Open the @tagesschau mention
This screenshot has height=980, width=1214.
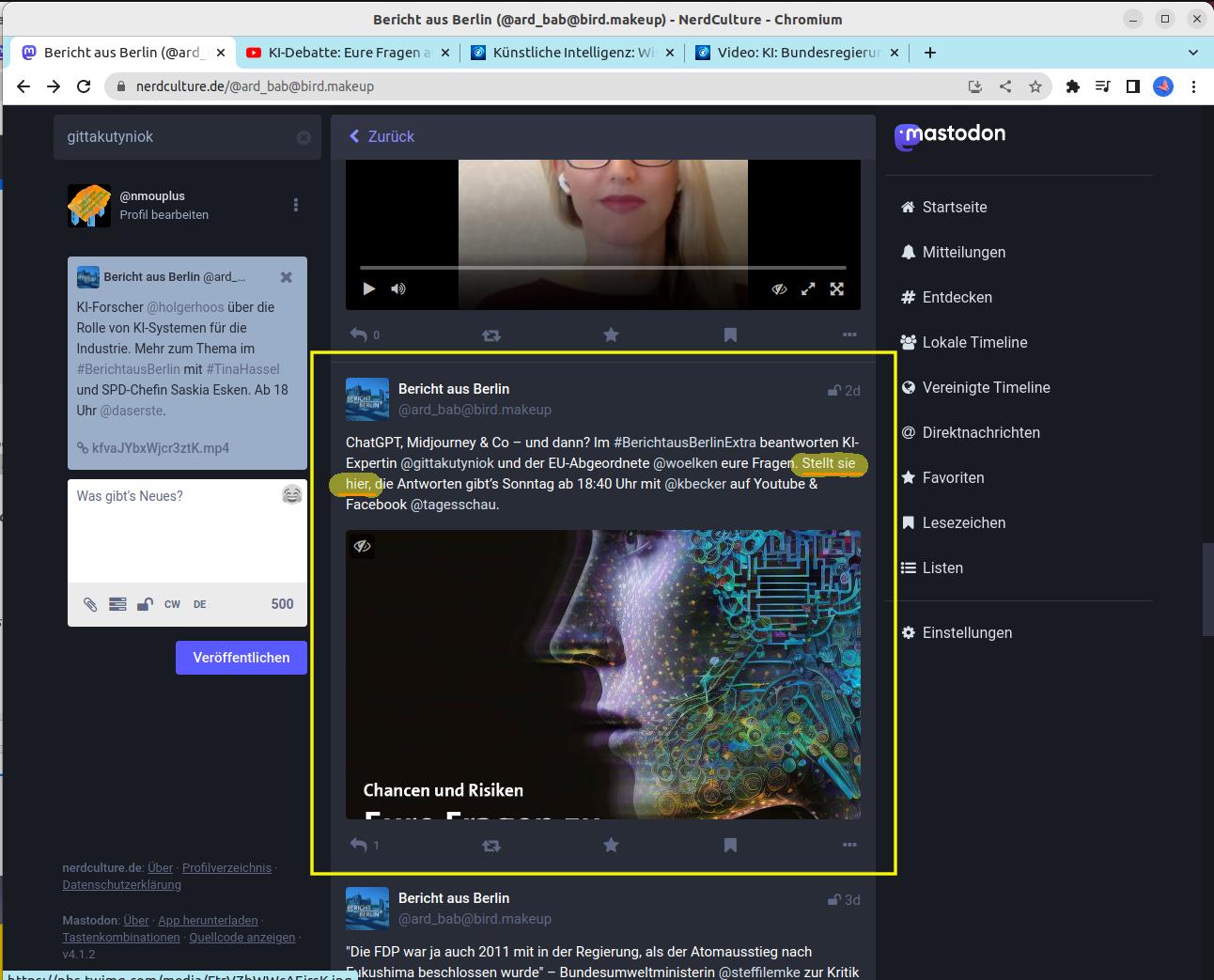point(454,504)
